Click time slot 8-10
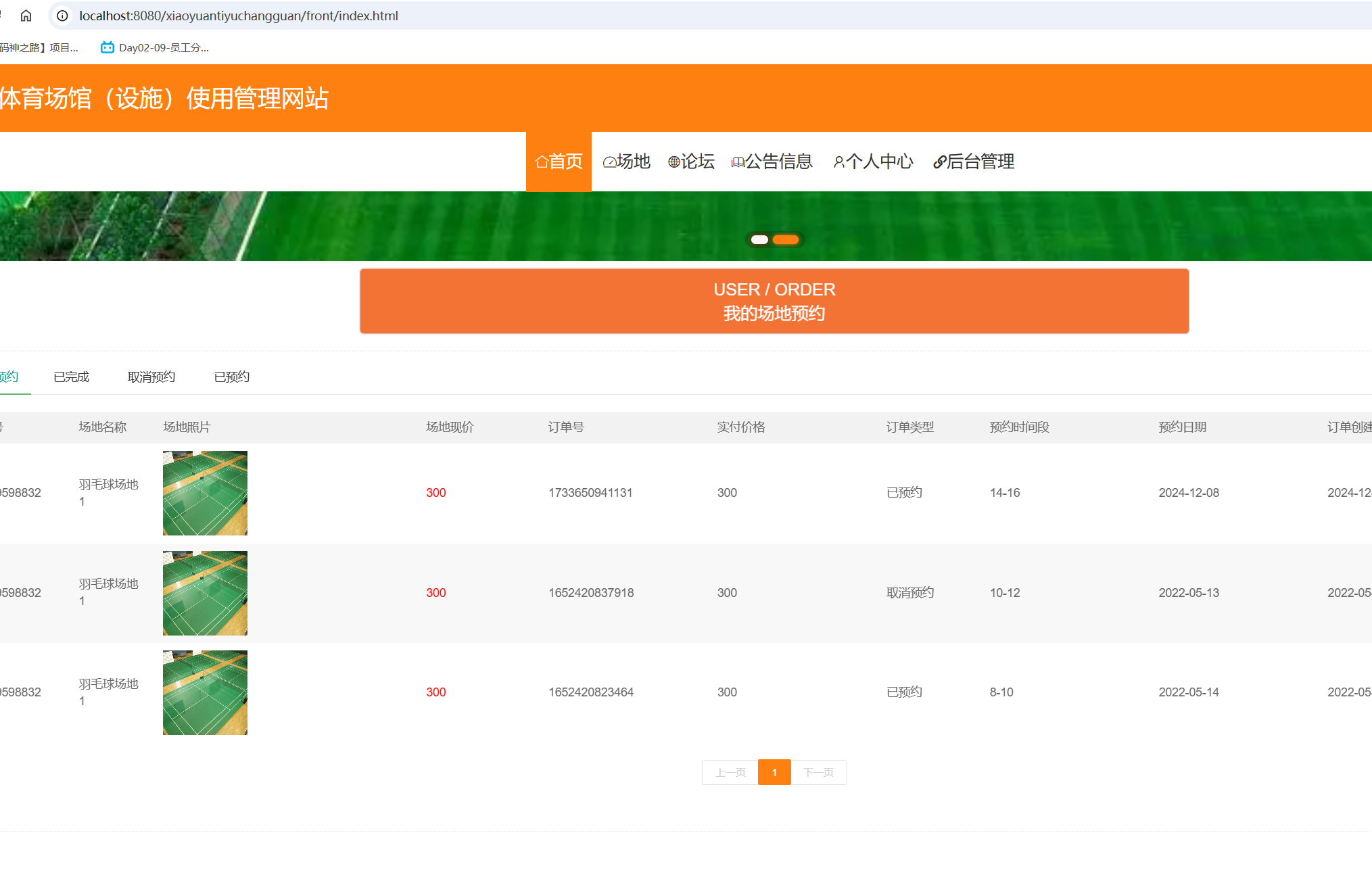This screenshot has width=1372, height=885. (1001, 692)
